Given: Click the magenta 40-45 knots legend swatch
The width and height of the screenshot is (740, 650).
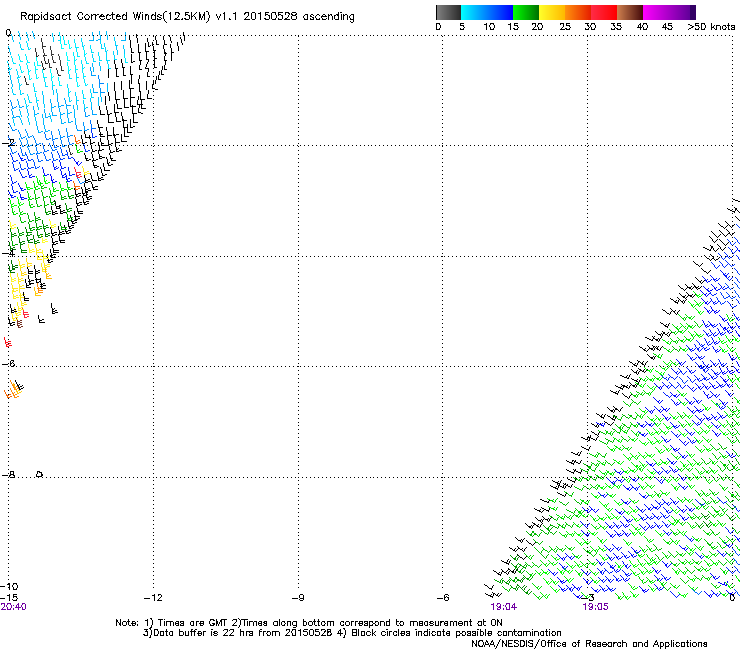Looking at the screenshot, I should point(656,12).
